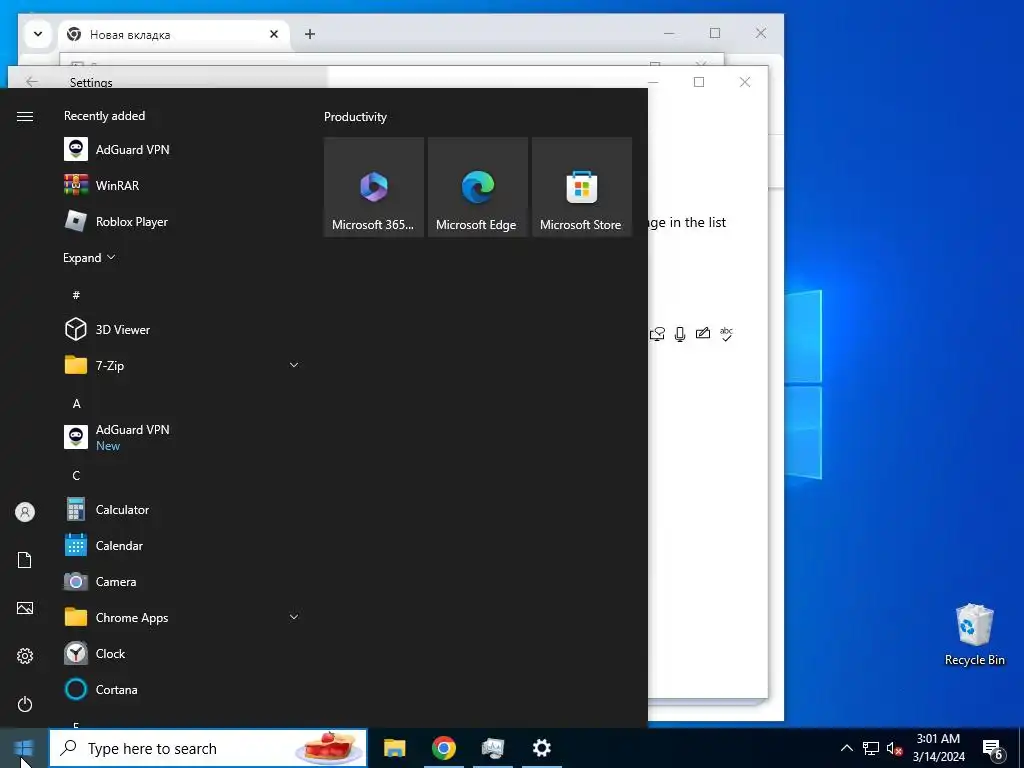Click the handwriting icon in Settings window
Image resolution: width=1024 pixels, height=768 pixels.
point(703,334)
